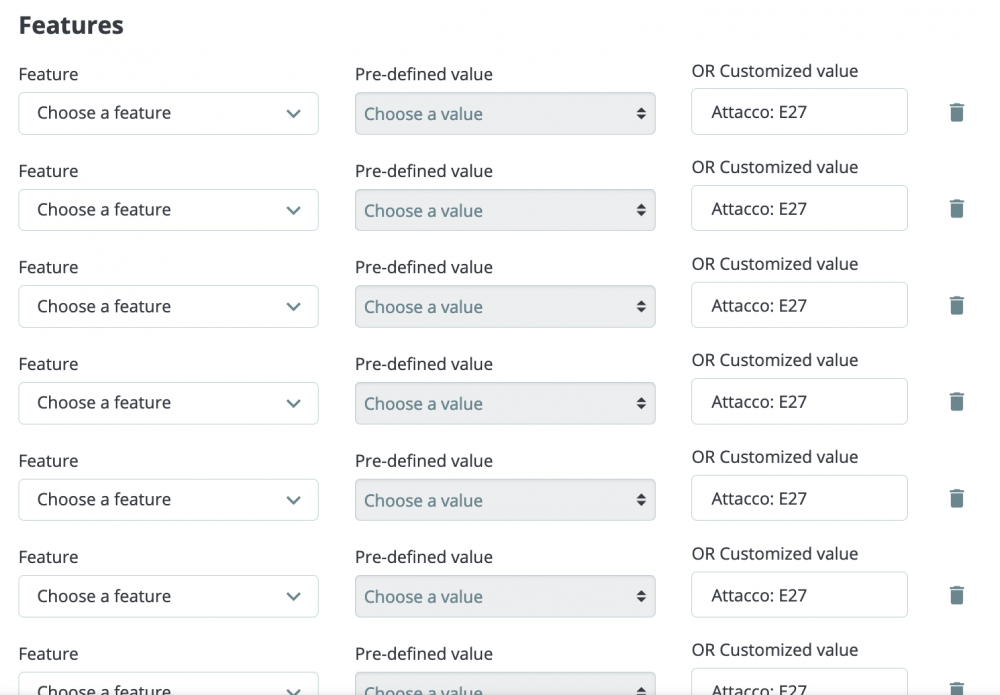Open the fourth 'Choose a feature' dropdown
This screenshot has height=695, width=1000.
pos(168,403)
